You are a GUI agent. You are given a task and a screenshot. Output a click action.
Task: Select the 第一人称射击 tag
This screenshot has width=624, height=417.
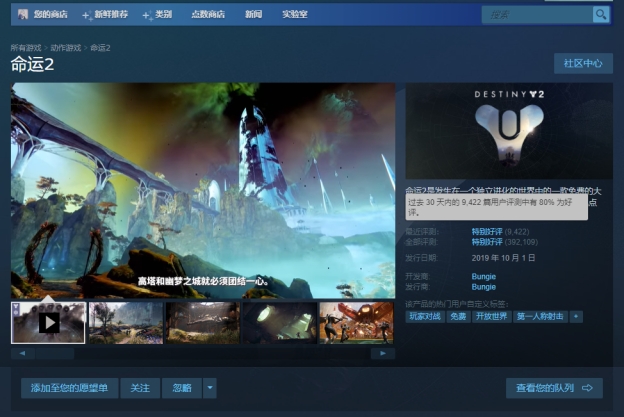tap(540, 317)
